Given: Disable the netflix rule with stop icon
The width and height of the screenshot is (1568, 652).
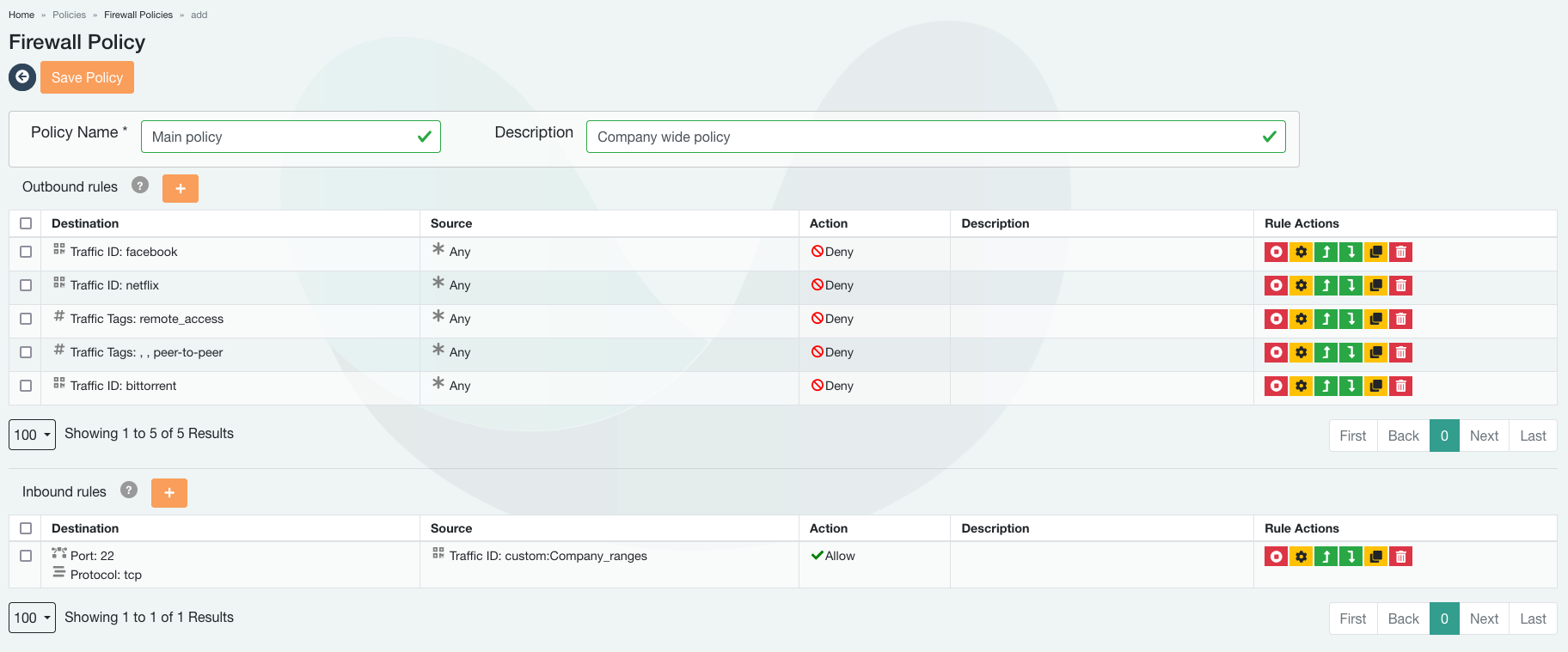Looking at the screenshot, I should (1277, 285).
